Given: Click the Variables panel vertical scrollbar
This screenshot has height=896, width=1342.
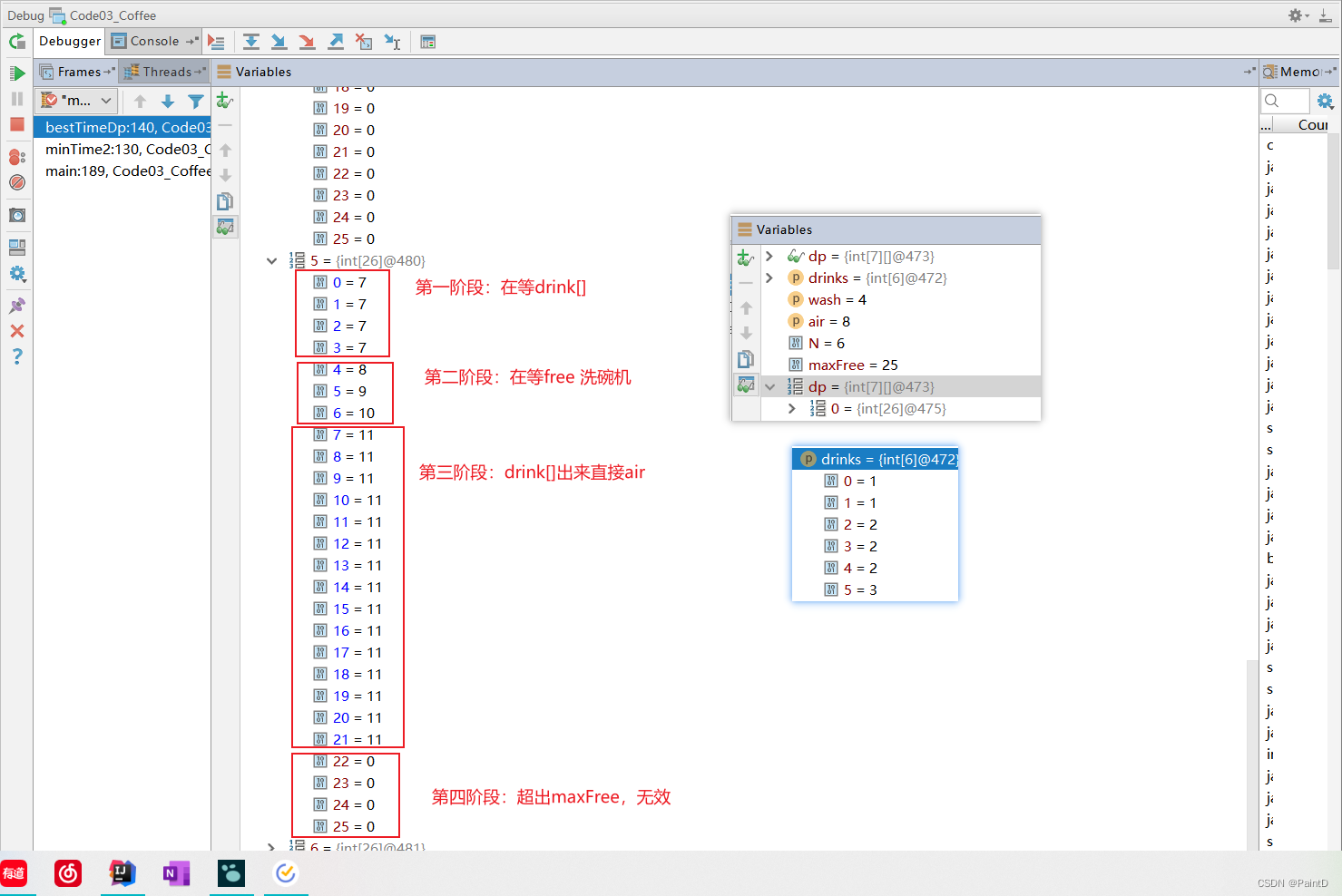Looking at the screenshot, I should pyautogui.click(x=1251, y=753).
